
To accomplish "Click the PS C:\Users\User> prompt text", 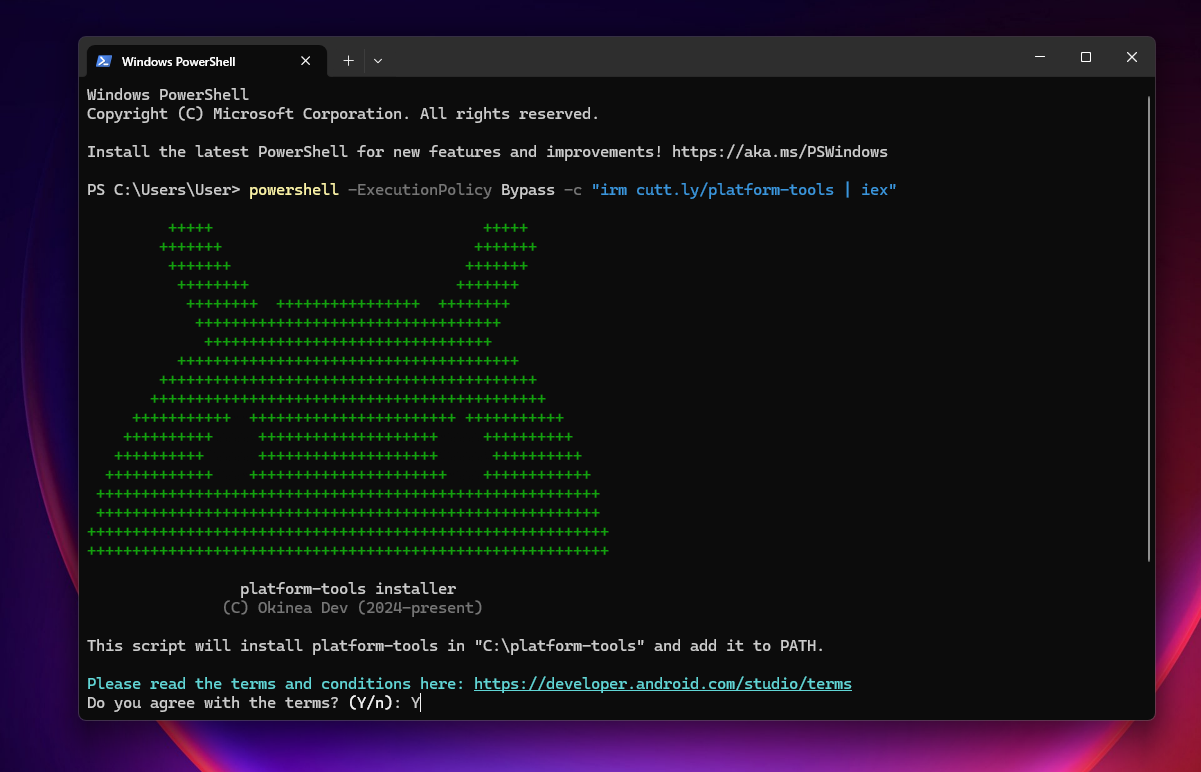I will [163, 190].
